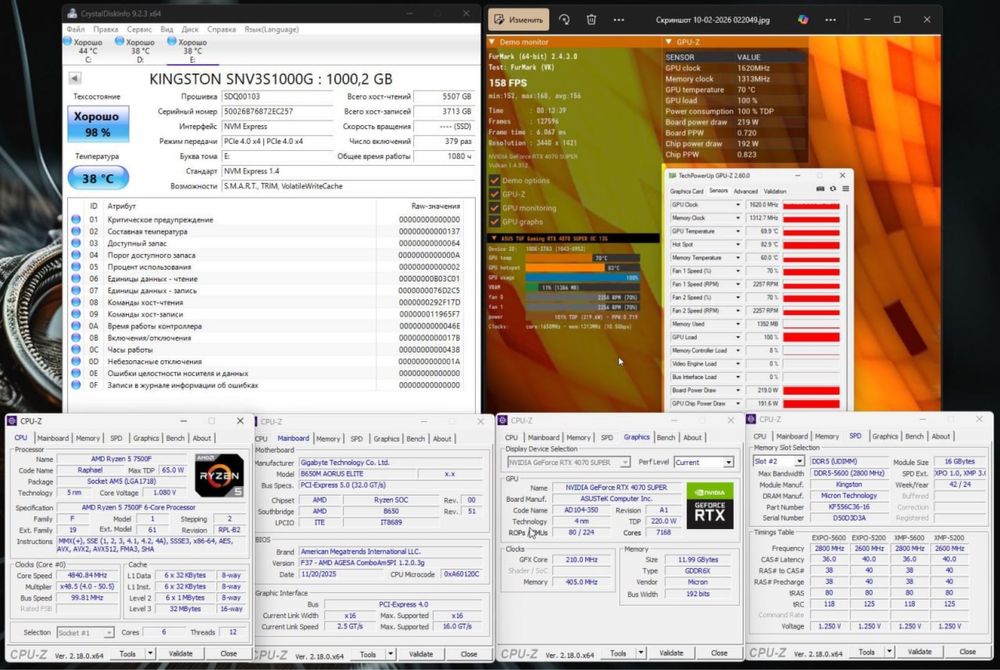Collapse the ASUS TUF Gaming RTX 4070 SUPER section
This screenshot has height=670, width=1000.
click(x=494, y=238)
